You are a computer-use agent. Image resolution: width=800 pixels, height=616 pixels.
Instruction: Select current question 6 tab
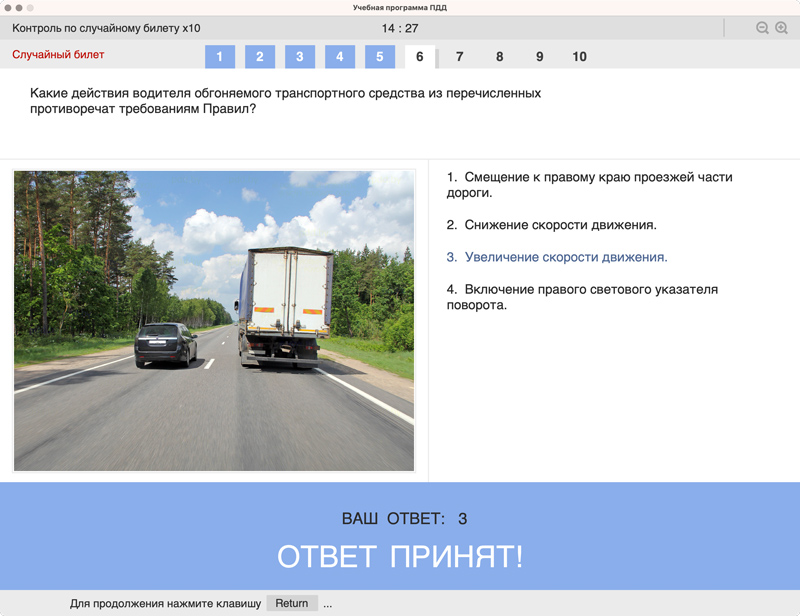pyautogui.click(x=420, y=57)
